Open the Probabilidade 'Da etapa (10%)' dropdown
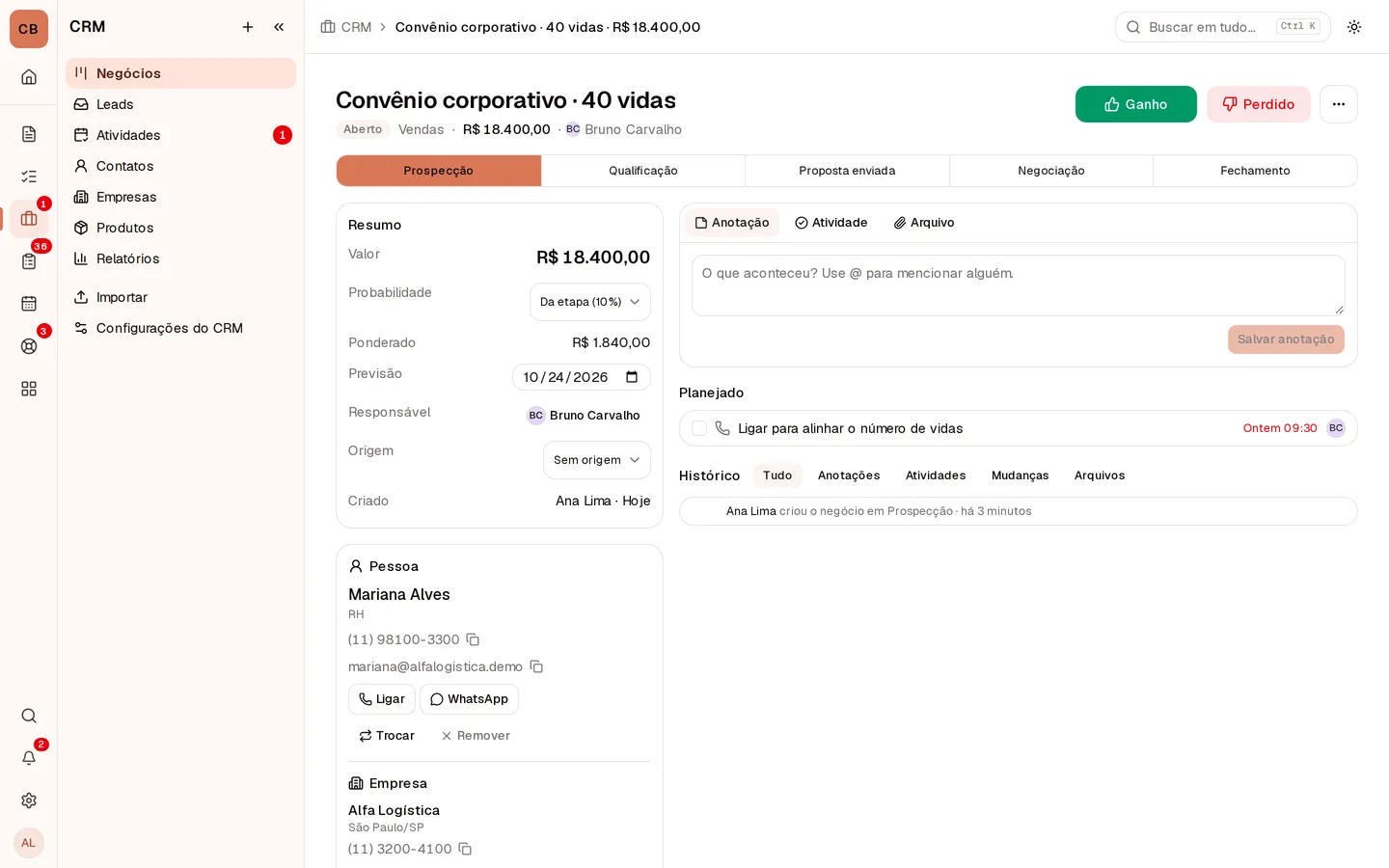Image resolution: width=1389 pixels, height=868 pixels. click(x=590, y=302)
